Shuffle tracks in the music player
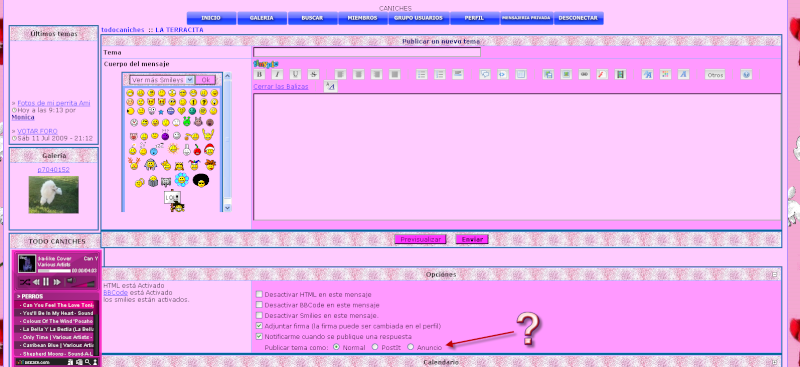The image size is (800, 367). 24,282
